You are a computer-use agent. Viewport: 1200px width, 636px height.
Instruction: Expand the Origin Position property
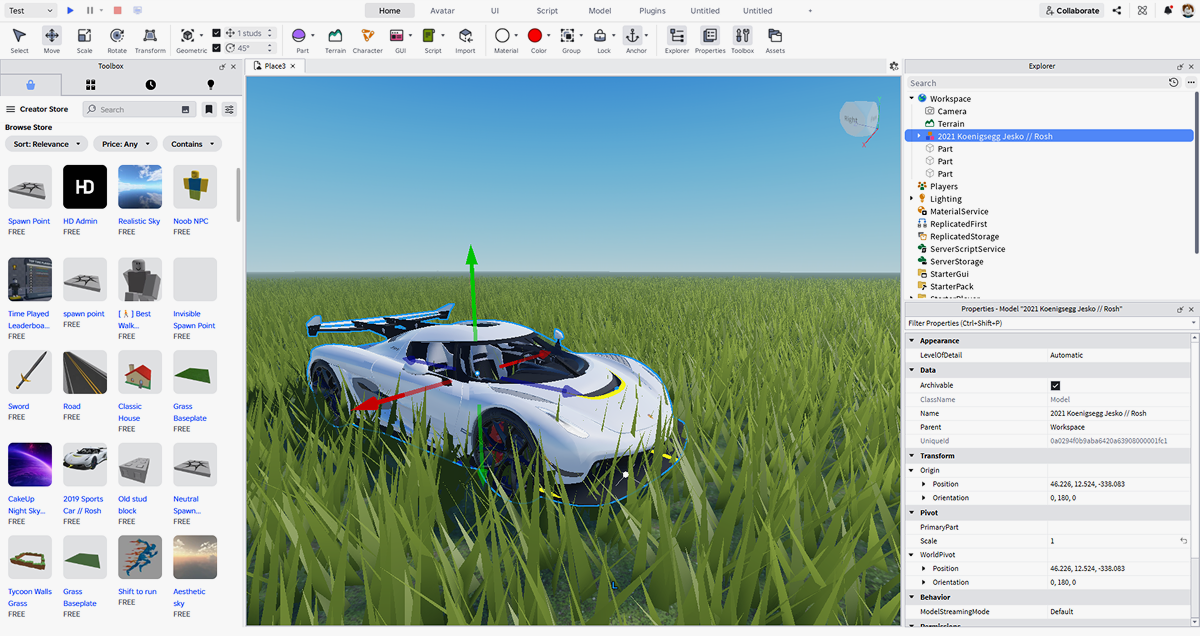point(924,484)
